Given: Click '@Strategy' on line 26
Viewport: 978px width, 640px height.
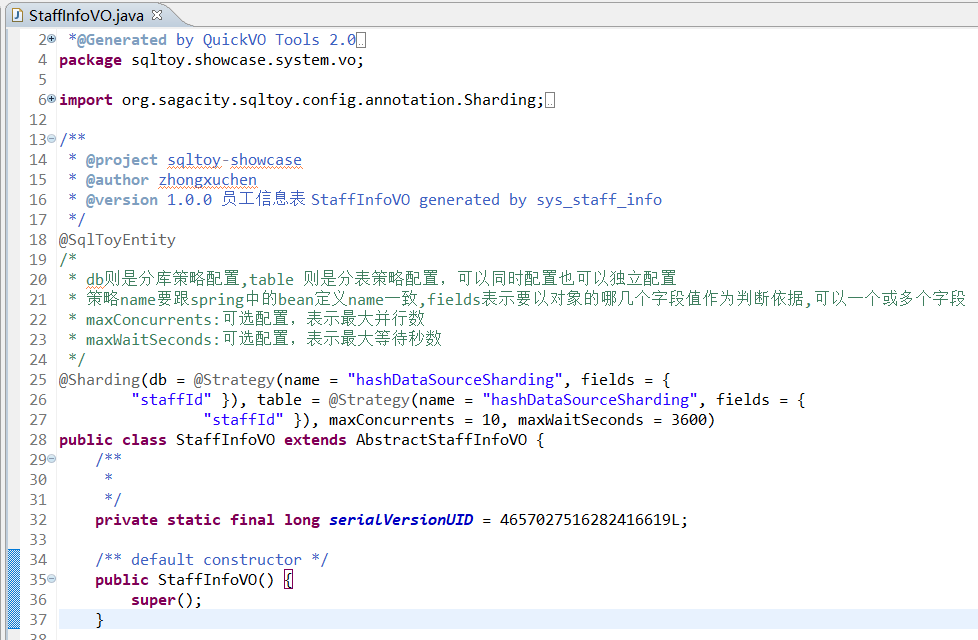Looking at the screenshot, I should (369, 400).
